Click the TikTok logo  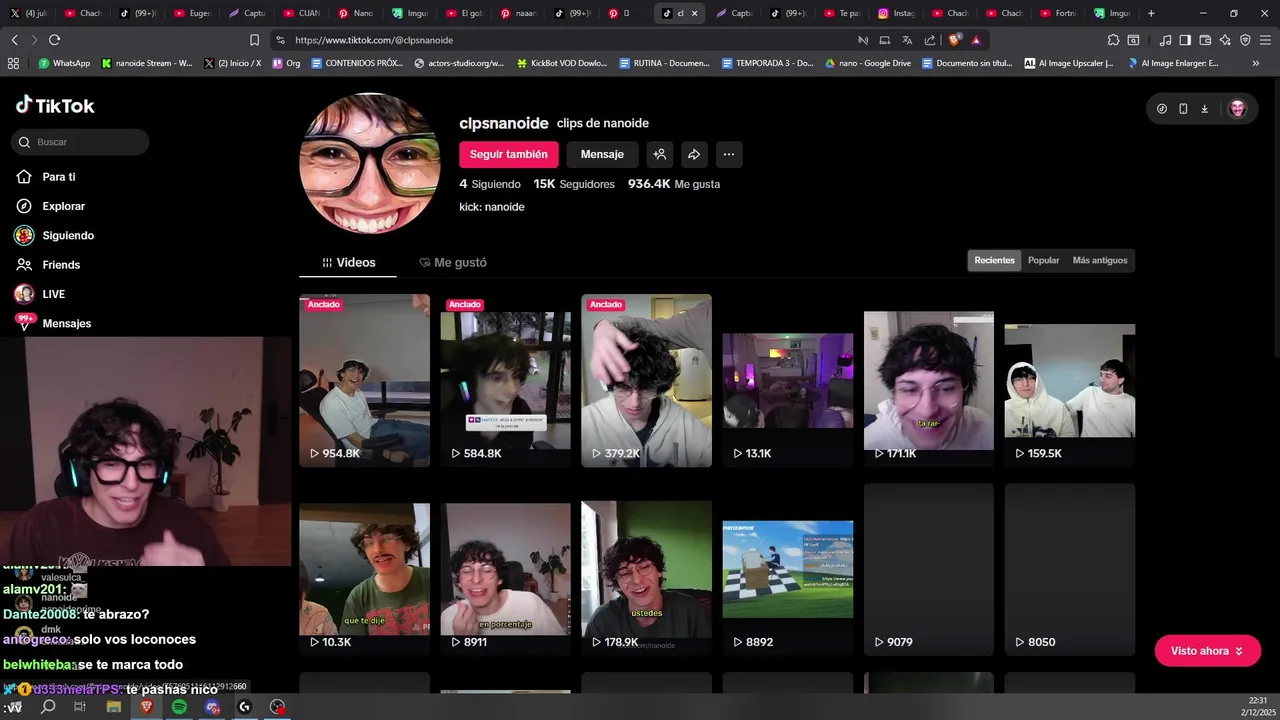click(x=55, y=105)
